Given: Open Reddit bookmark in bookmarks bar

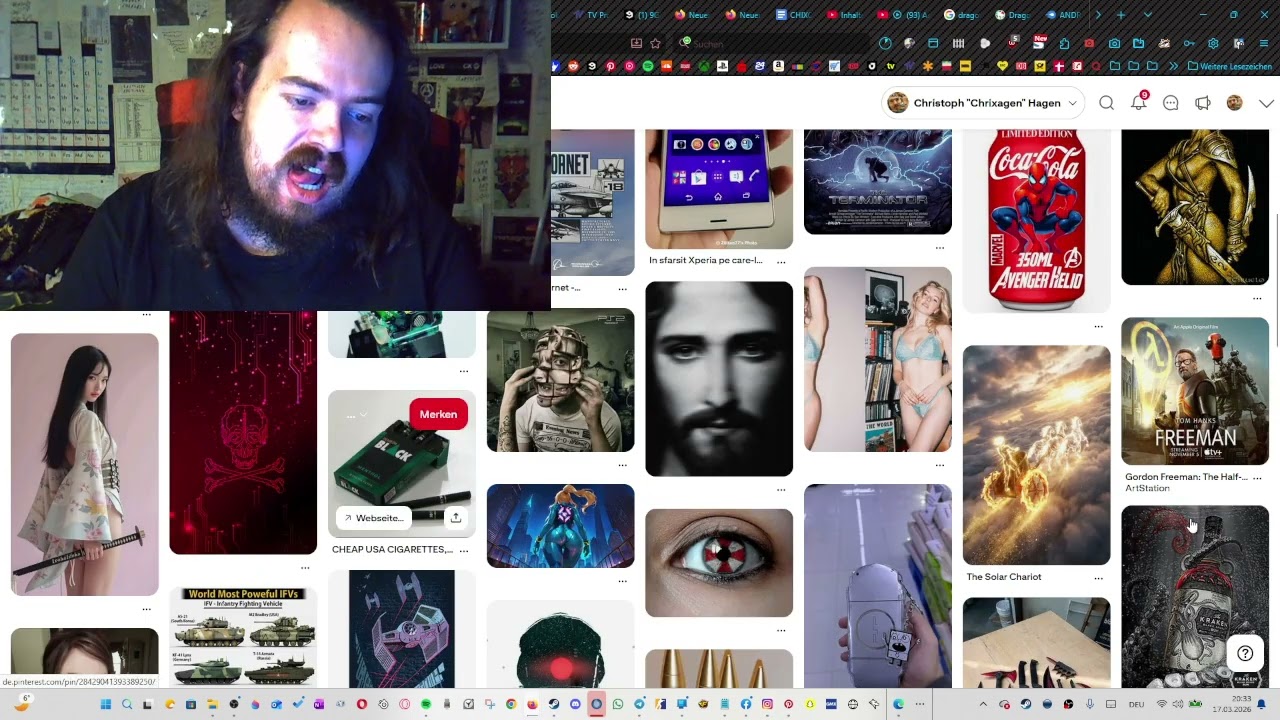Looking at the screenshot, I should (573, 66).
